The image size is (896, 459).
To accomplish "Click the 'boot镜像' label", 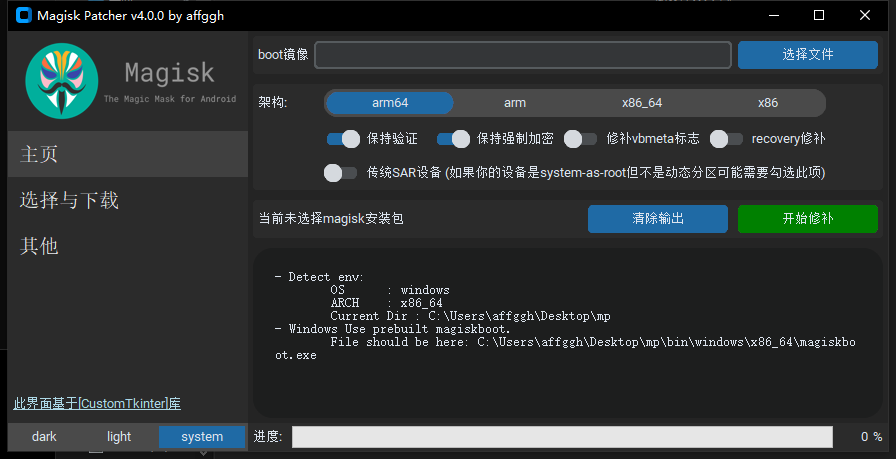I will (283, 55).
